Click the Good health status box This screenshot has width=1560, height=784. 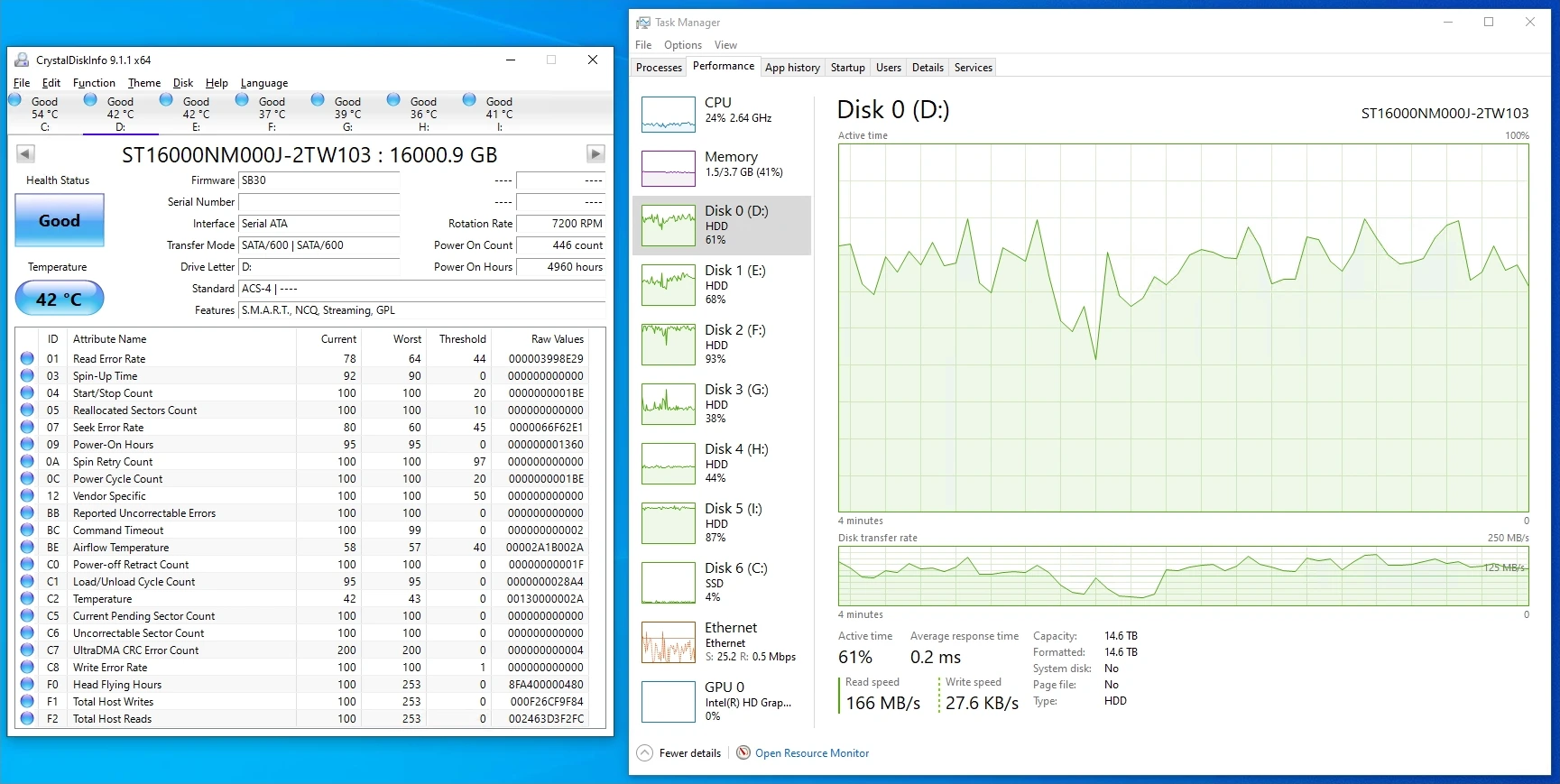click(60, 221)
